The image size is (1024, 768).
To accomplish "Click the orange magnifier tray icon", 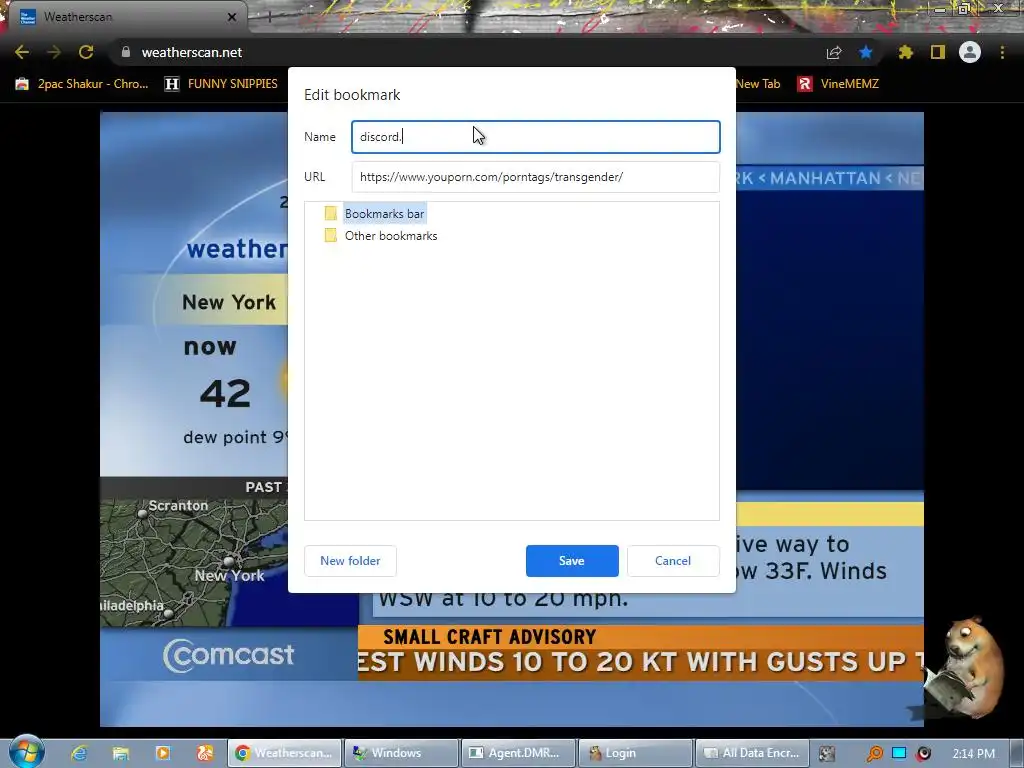I will 874,754.
